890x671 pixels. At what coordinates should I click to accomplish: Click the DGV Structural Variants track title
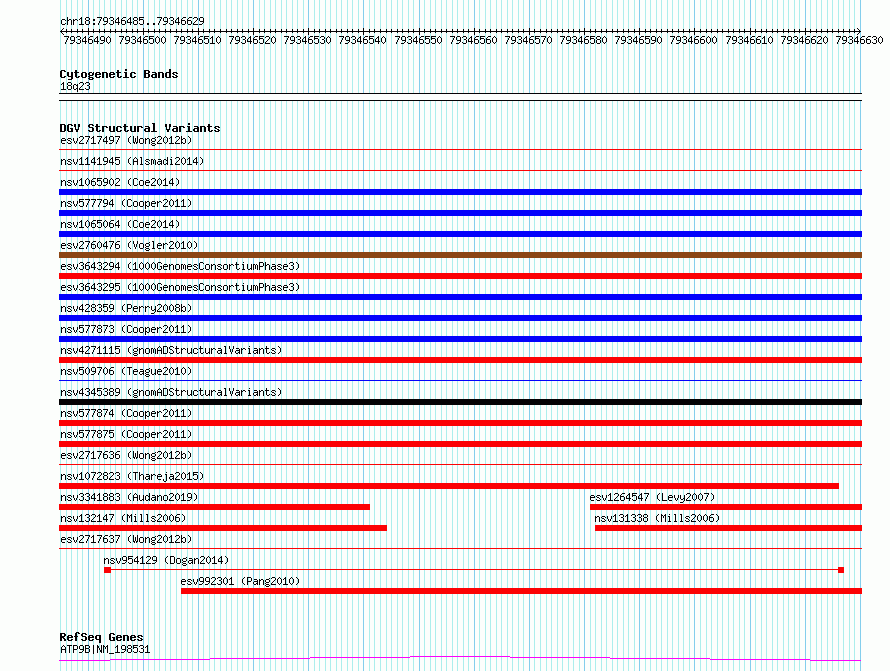coord(140,128)
